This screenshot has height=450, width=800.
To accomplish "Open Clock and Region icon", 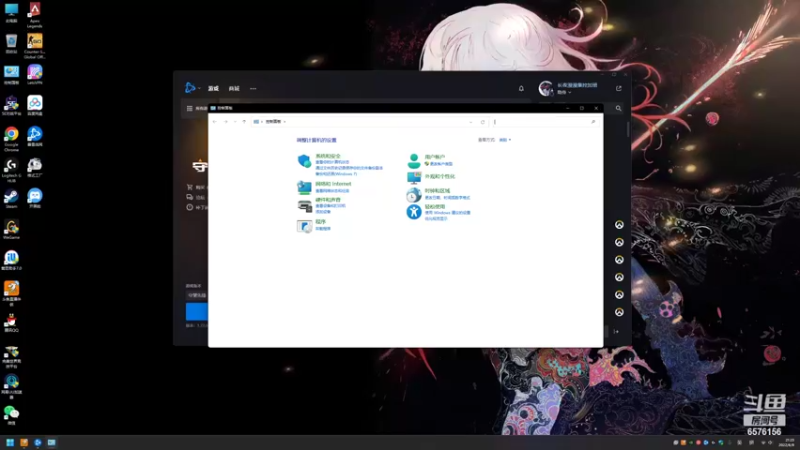I will tap(414, 194).
